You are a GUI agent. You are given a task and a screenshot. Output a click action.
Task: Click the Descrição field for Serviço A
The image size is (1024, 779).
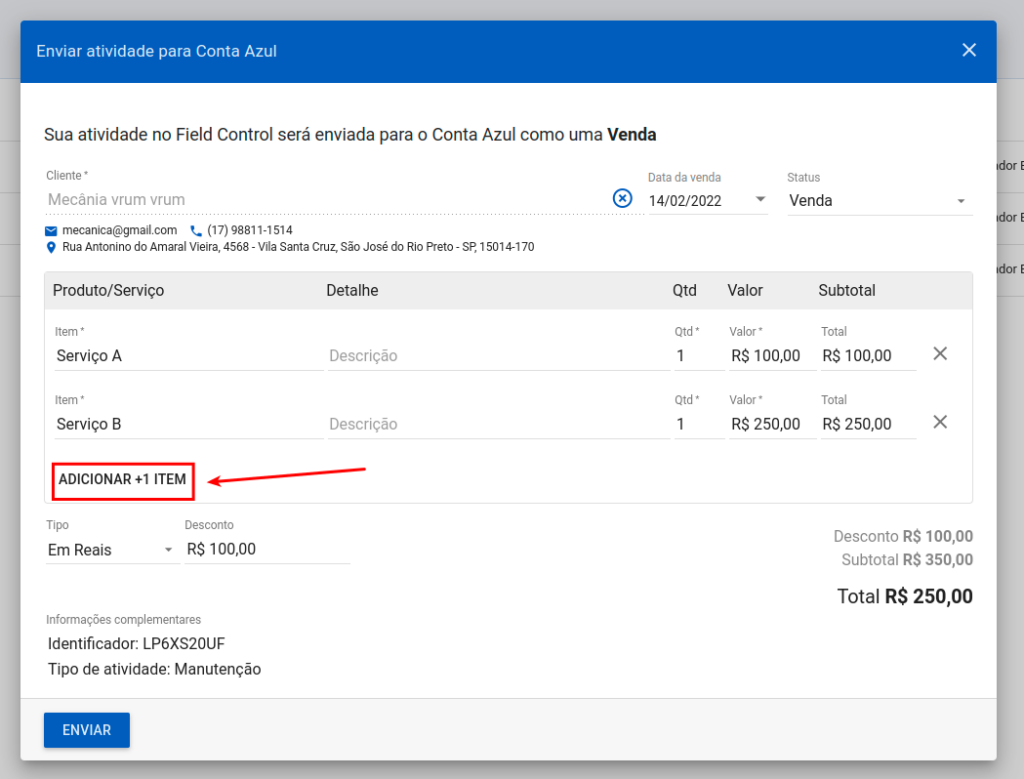coord(498,356)
